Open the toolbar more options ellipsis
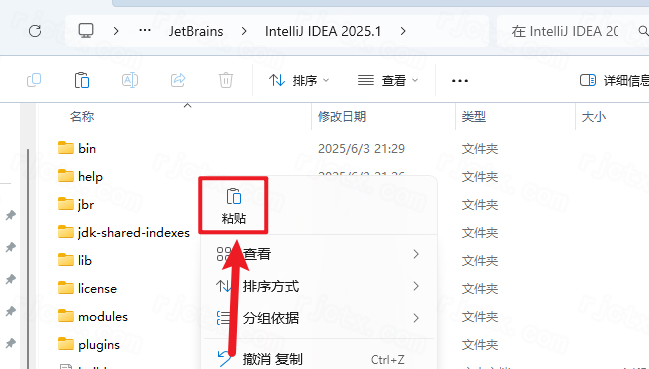Screen dimensions: 649x369 click(x=460, y=81)
